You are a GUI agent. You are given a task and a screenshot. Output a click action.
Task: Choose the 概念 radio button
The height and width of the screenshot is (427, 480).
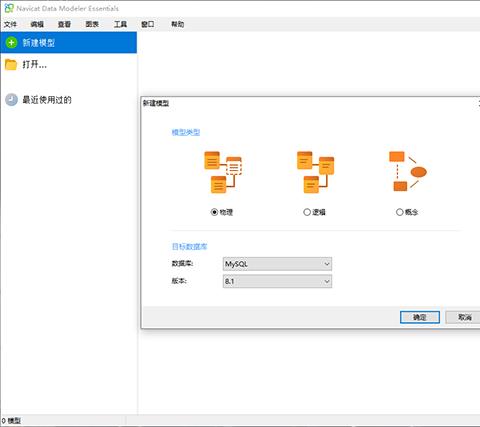400,212
